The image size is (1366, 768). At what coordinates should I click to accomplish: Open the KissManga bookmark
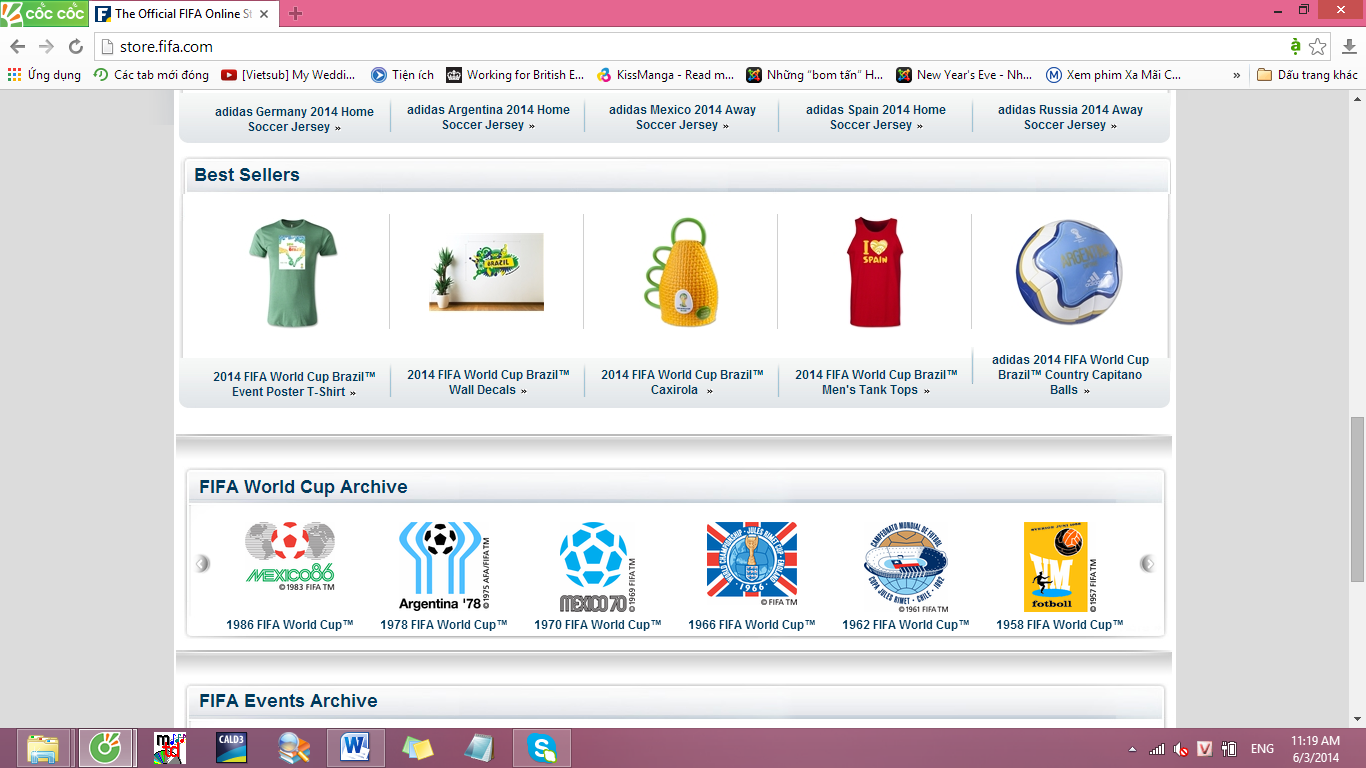click(665, 75)
